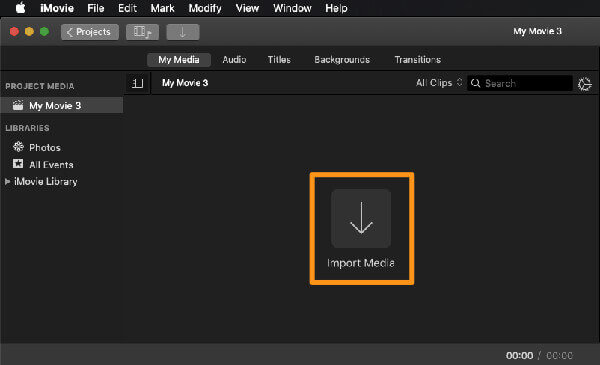Image resolution: width=600 pixels, height=365 pixels.
Task: Open the Edit menu
Action: (x=127, y=8)
